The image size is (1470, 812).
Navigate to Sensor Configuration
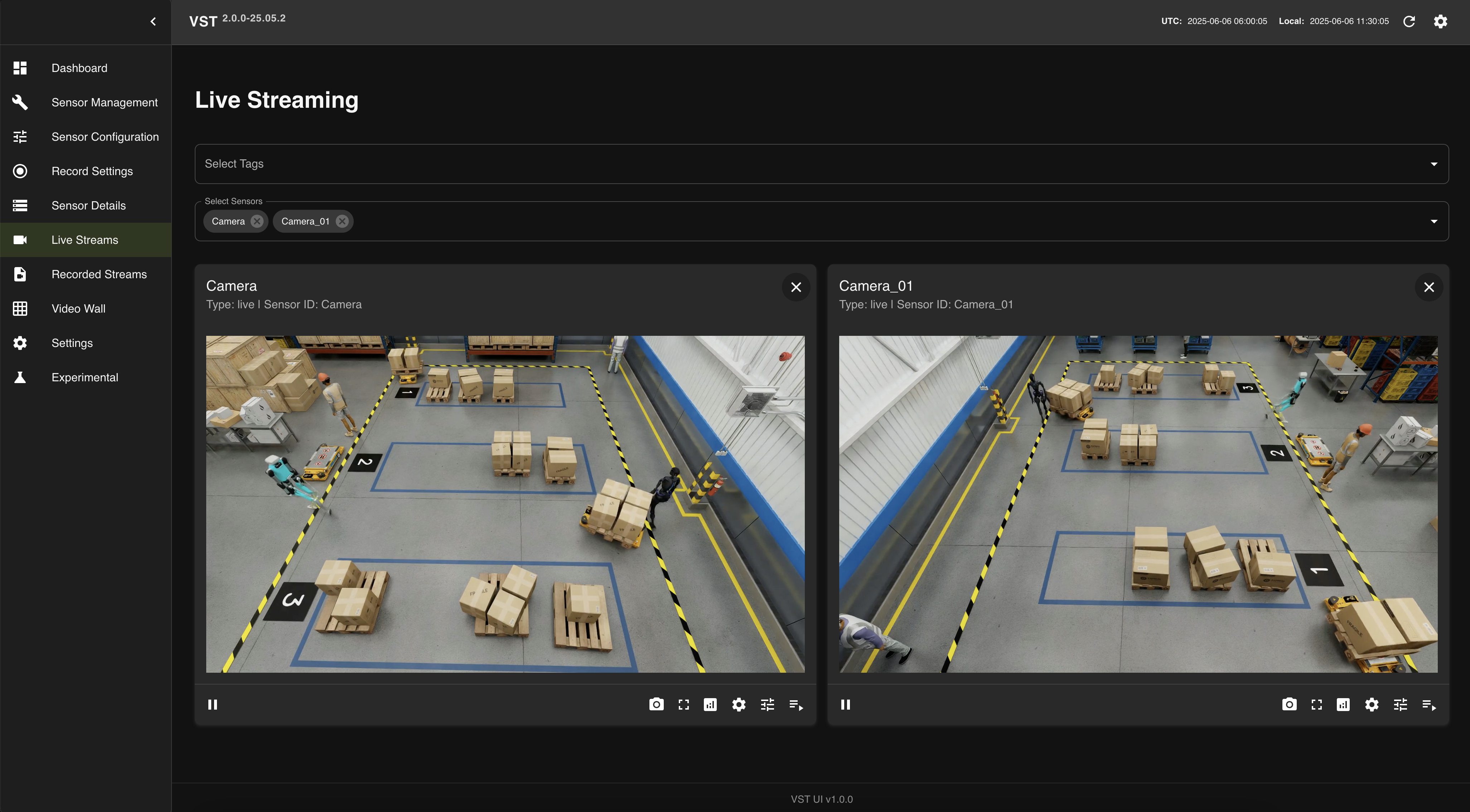[x=105, y=136]
